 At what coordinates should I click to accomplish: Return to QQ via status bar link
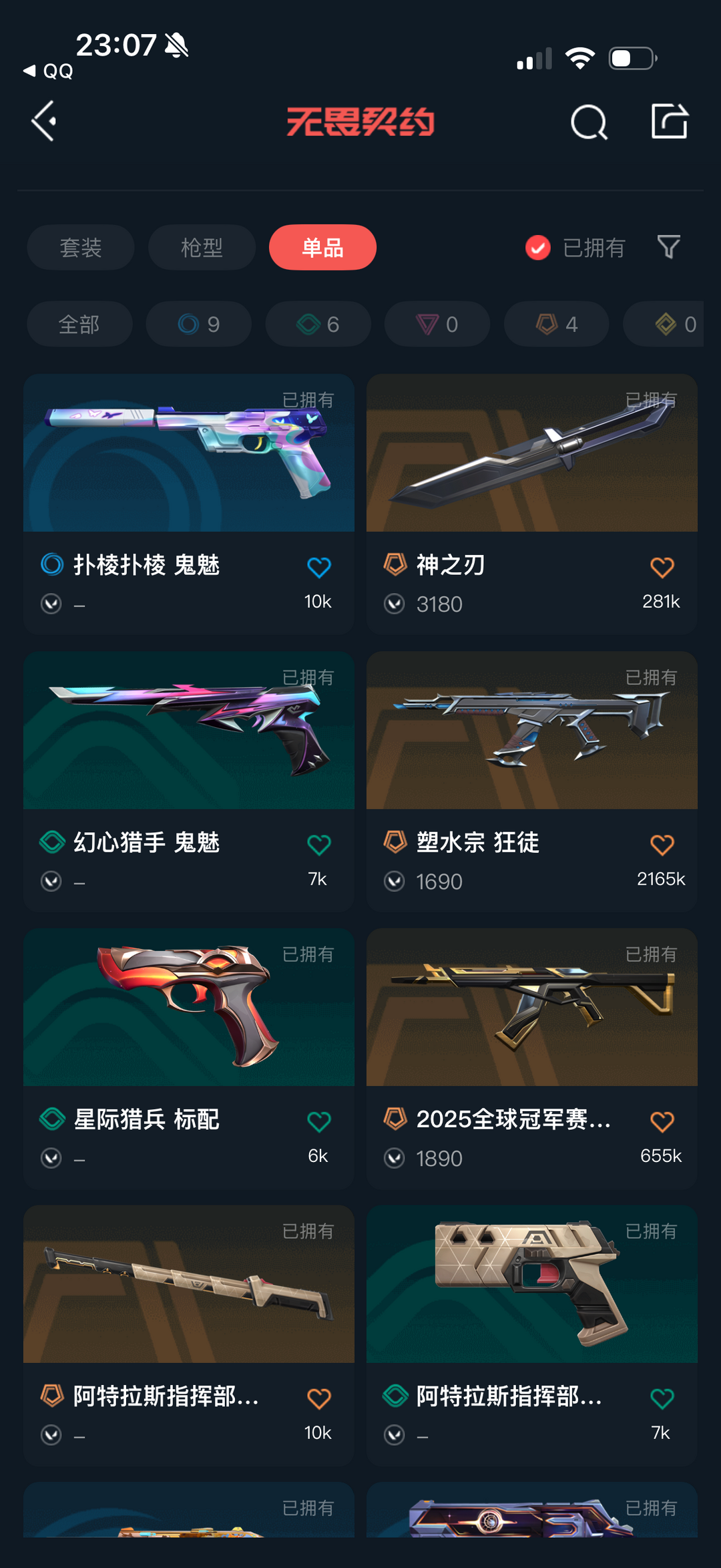click(x=48, y=71)
